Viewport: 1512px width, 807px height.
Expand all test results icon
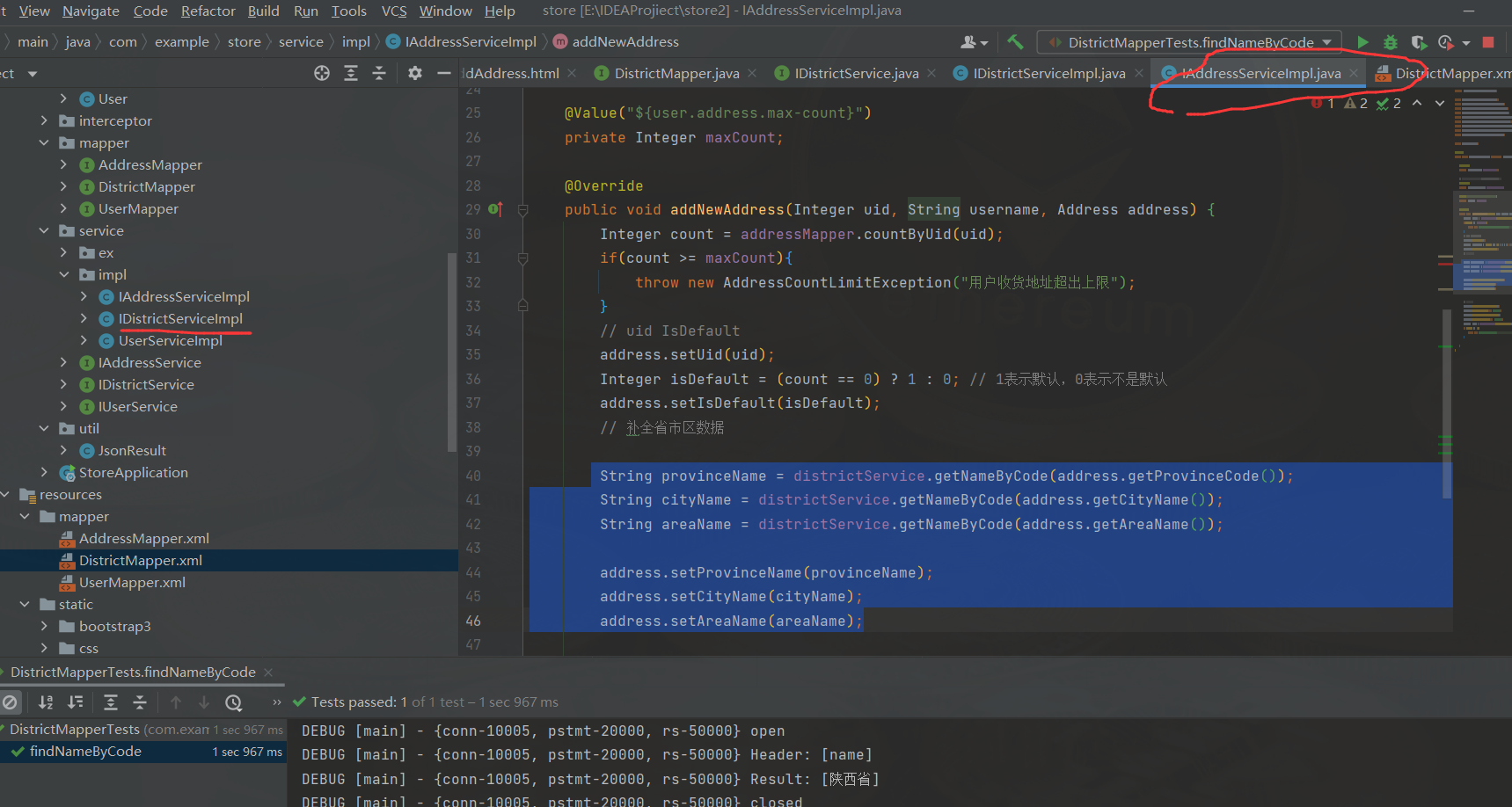coord(111,702)
